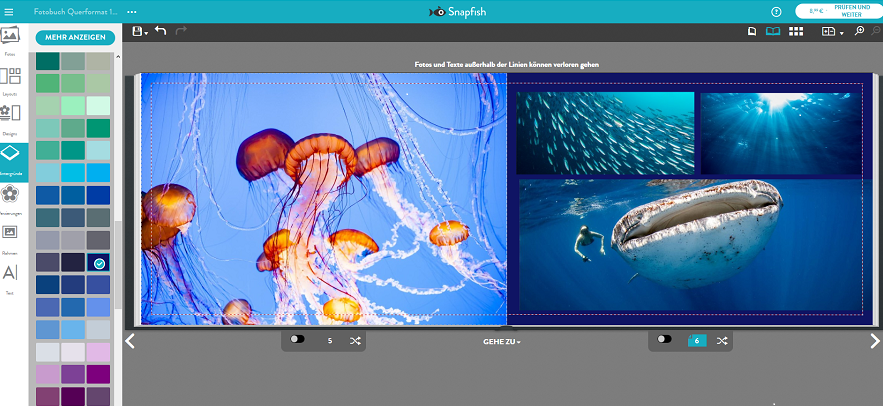Toggle the switch for page 6
Viewport: 883px width, 406px height.
pos(665,340)
